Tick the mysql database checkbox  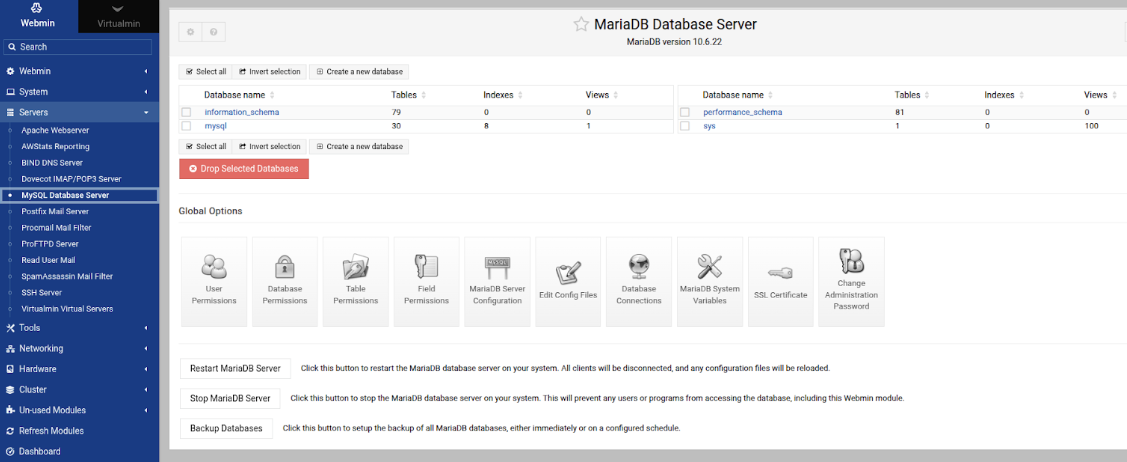tap(187, 126)
